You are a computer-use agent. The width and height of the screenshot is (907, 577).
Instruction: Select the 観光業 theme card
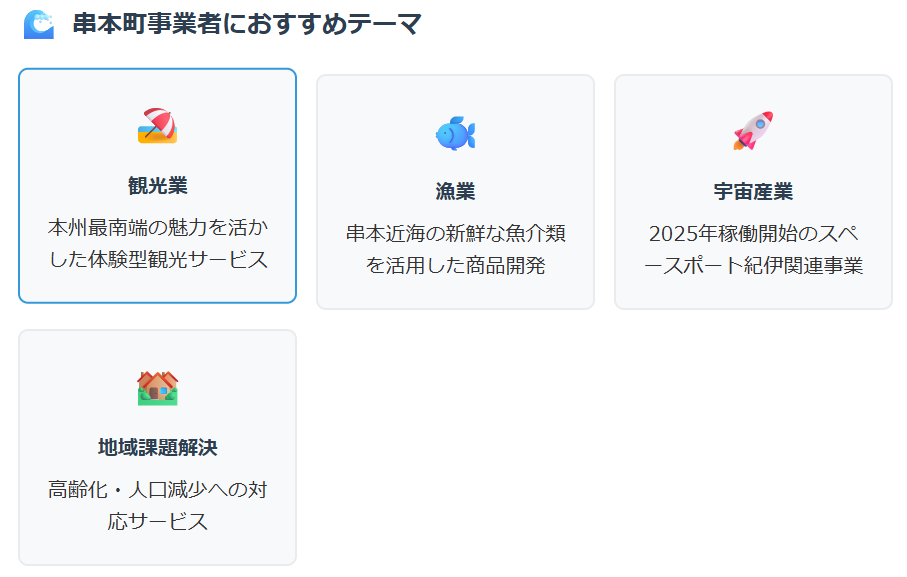point(157,186)
